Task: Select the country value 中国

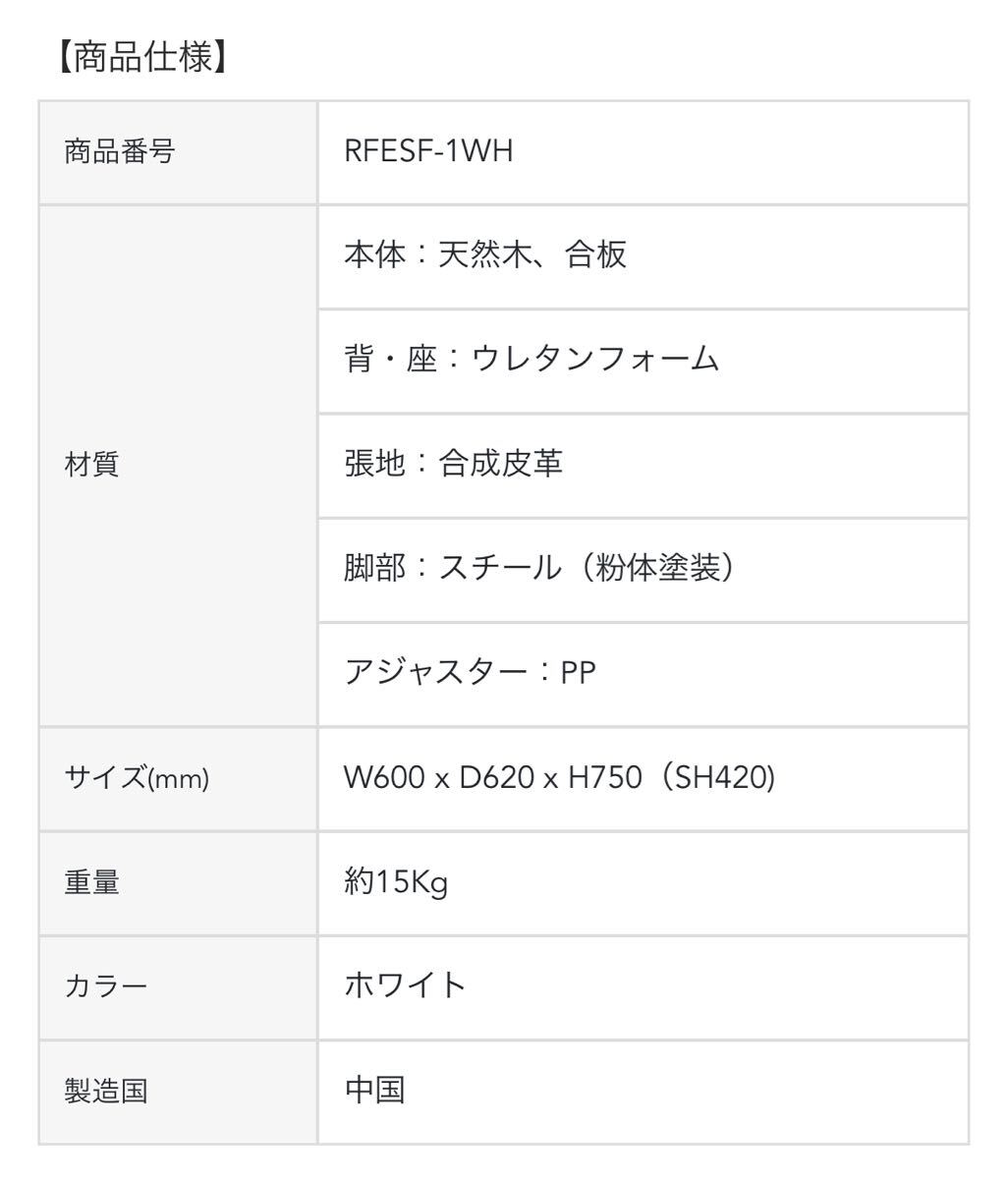Action: tap(374, 1090)
